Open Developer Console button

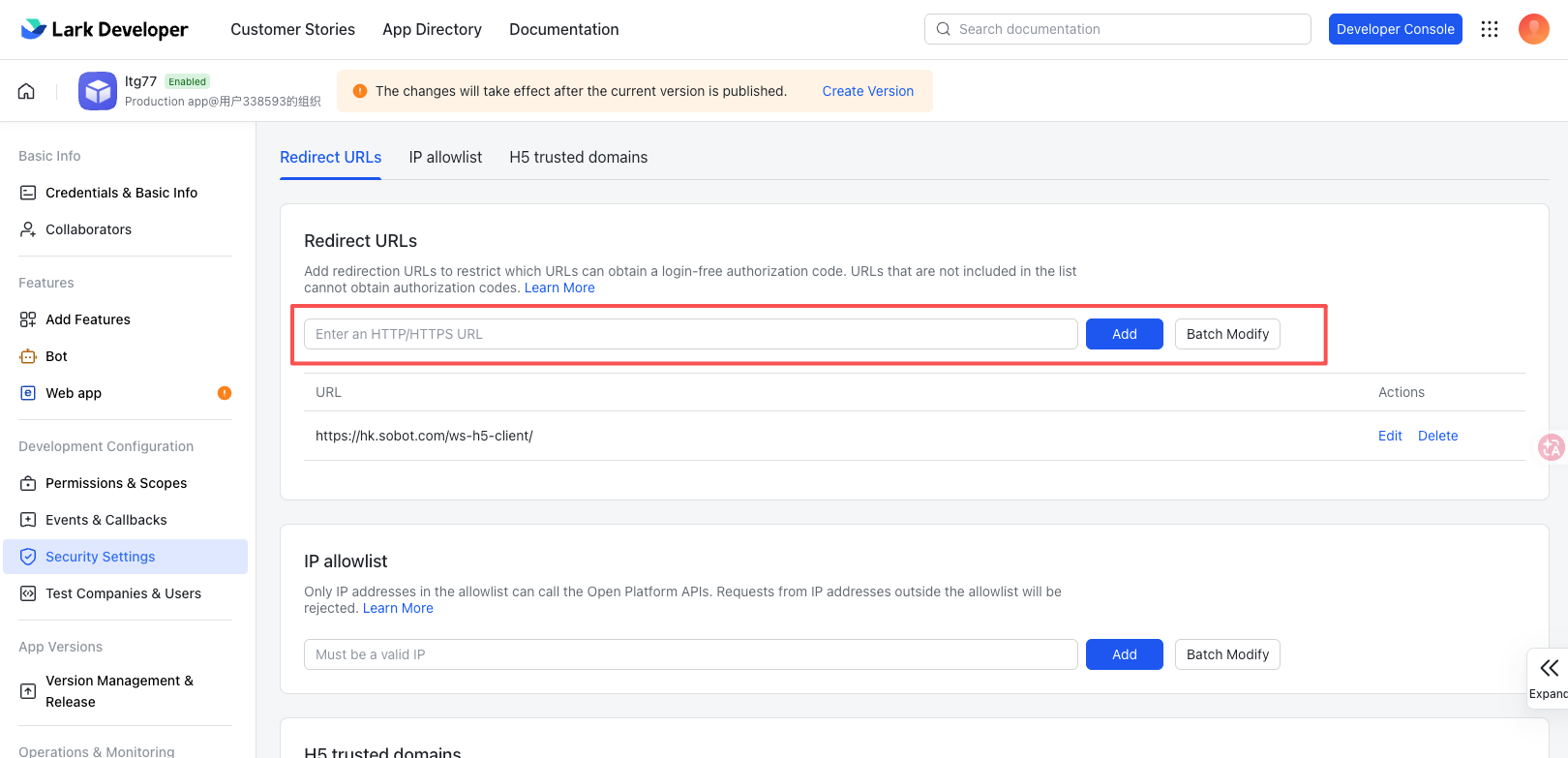pos(1395,29)
